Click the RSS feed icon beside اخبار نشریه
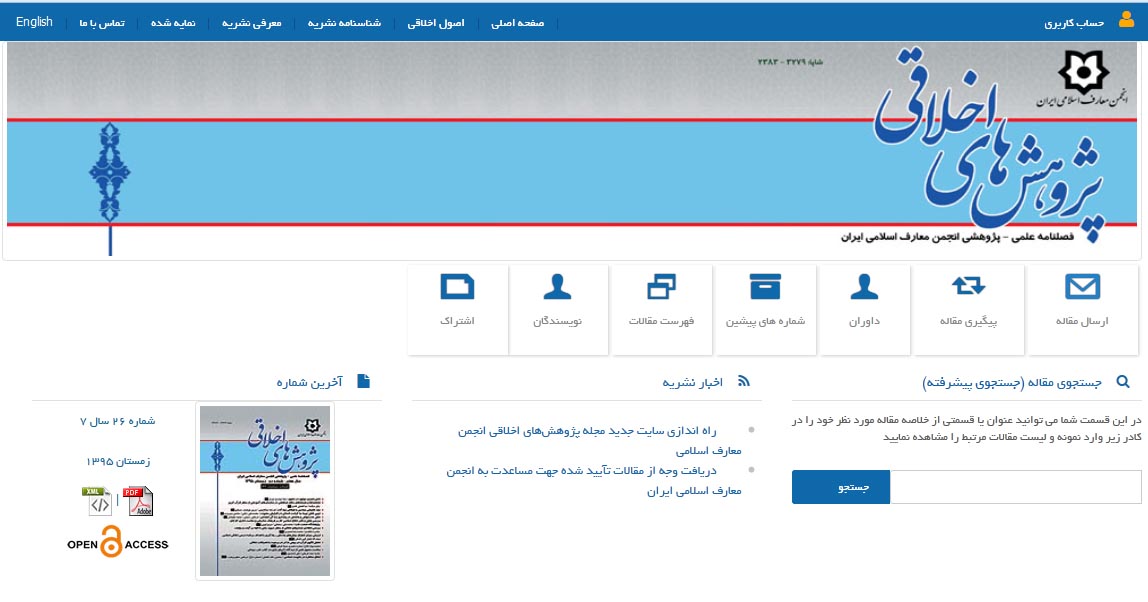The width and height of the screenshot is (1148, 602). [x=744, y=381]
